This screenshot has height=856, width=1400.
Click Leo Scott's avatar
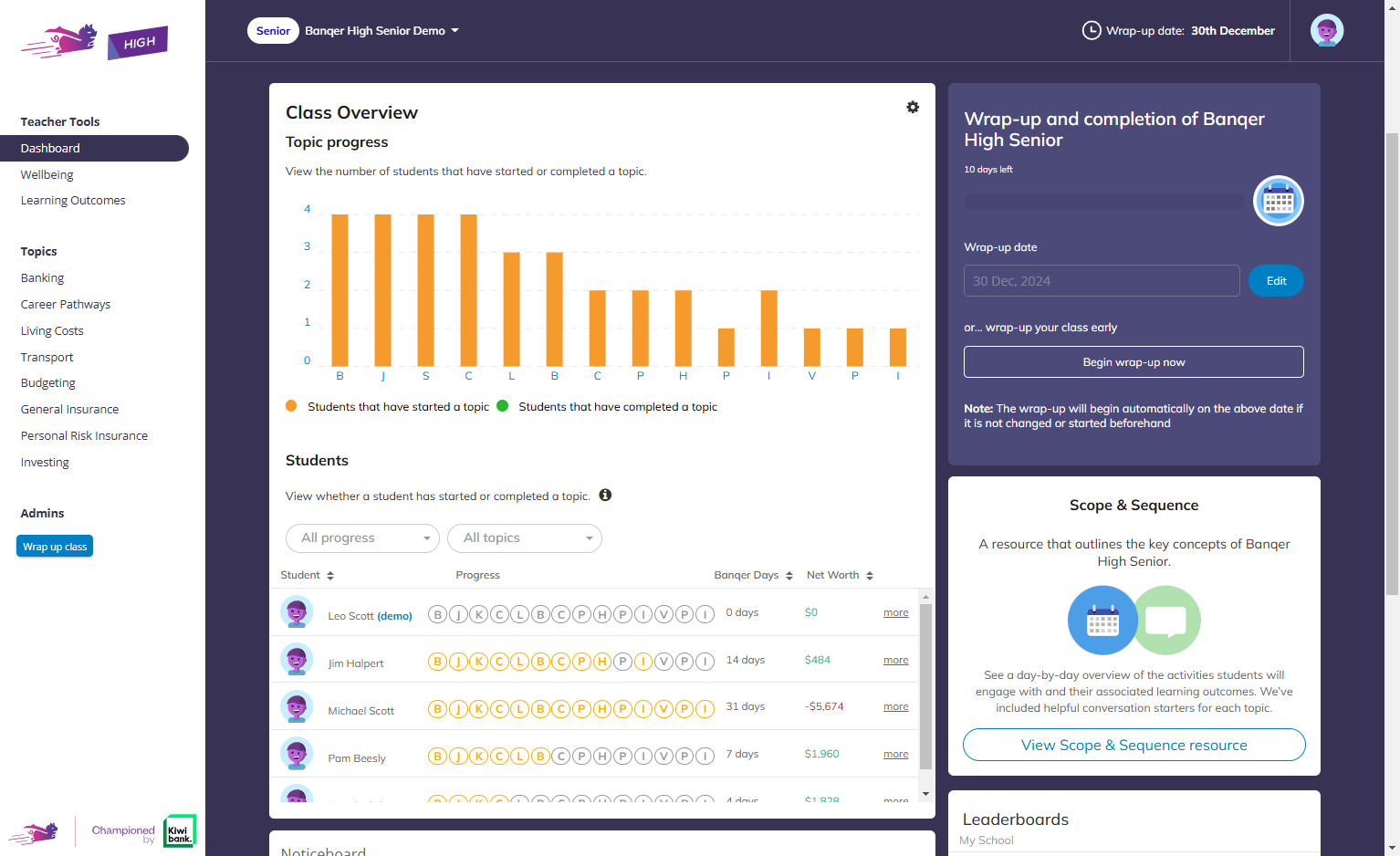297,612
